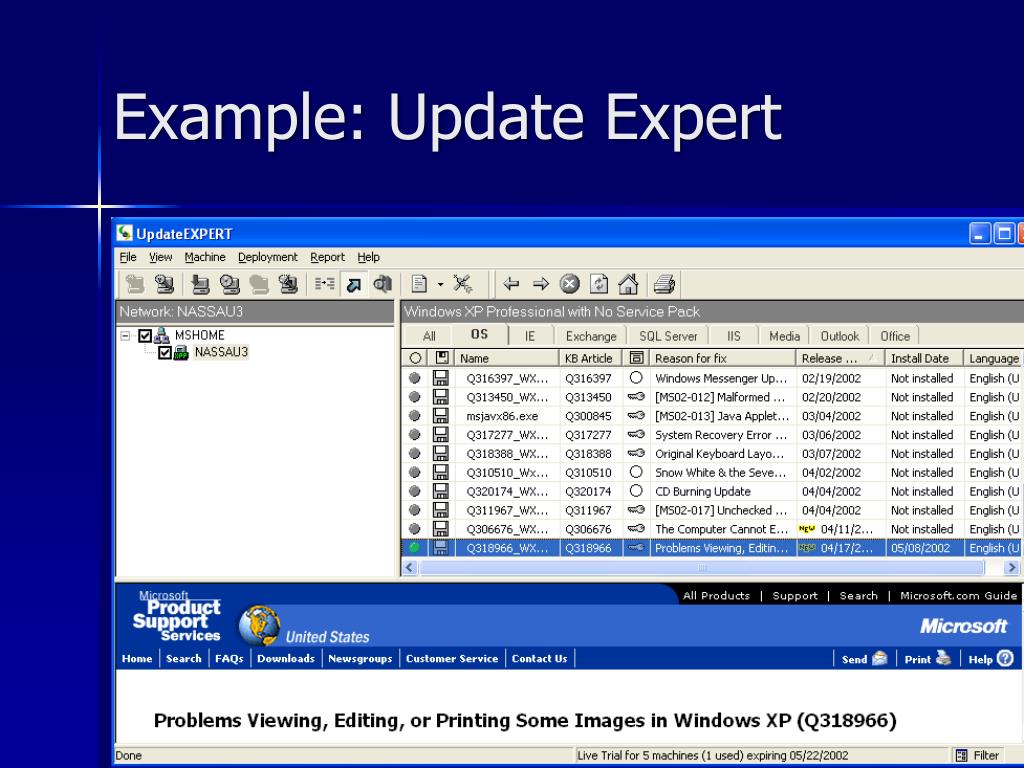Click the green status dot for Q318966
Viewport: 1024px width, 768px height.
(415, 548)
